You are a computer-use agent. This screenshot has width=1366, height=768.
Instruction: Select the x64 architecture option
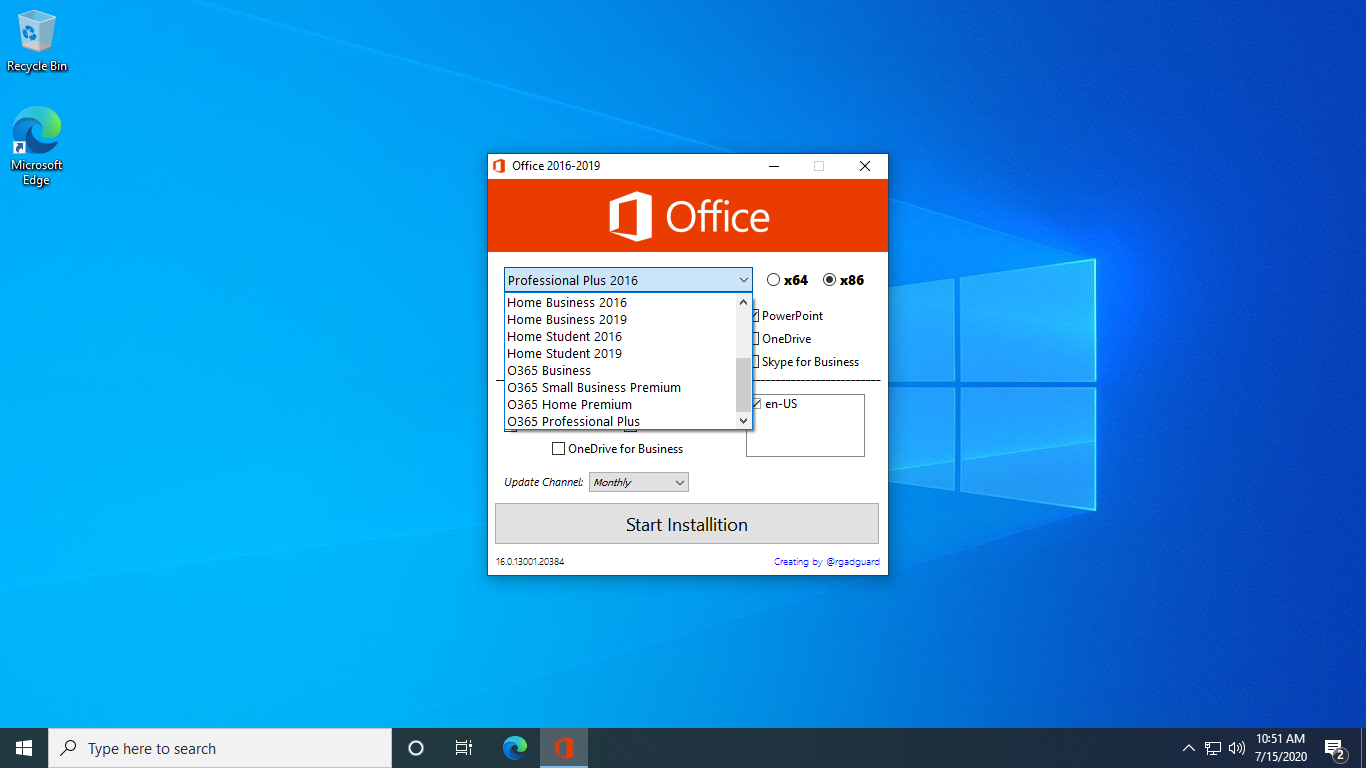click(787, 280)
